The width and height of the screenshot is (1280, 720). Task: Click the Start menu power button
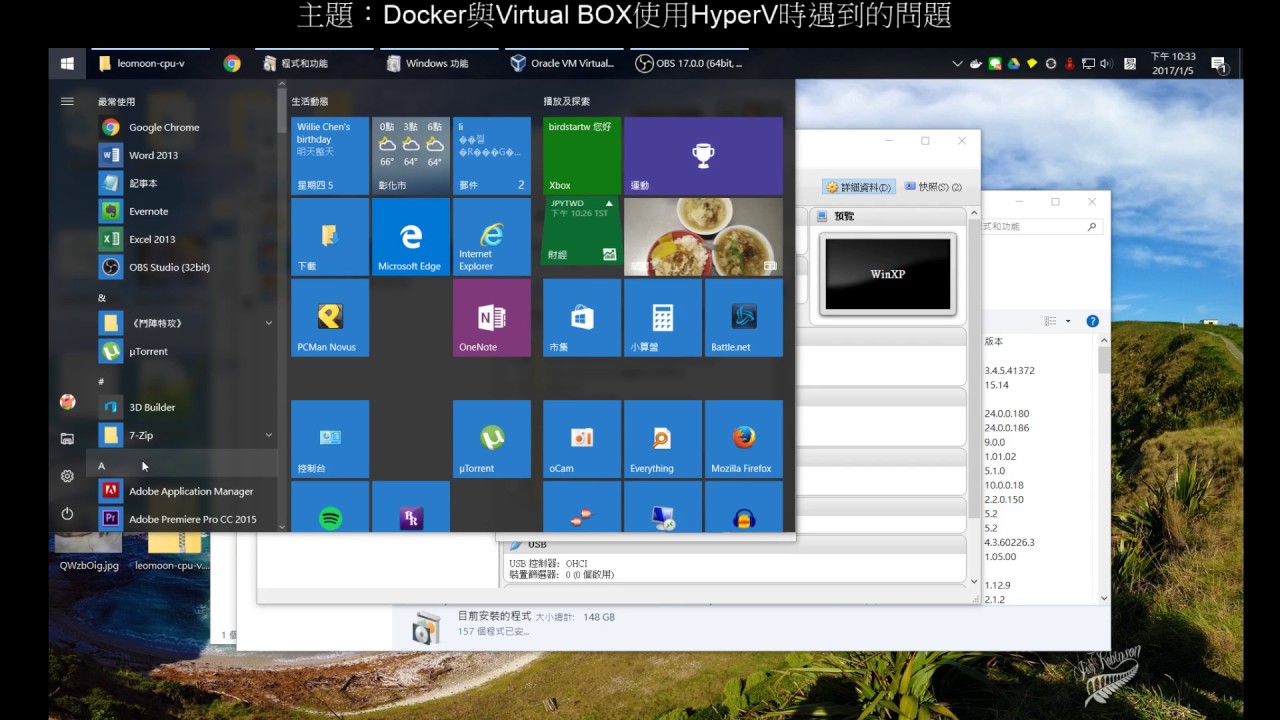point(67,514)
